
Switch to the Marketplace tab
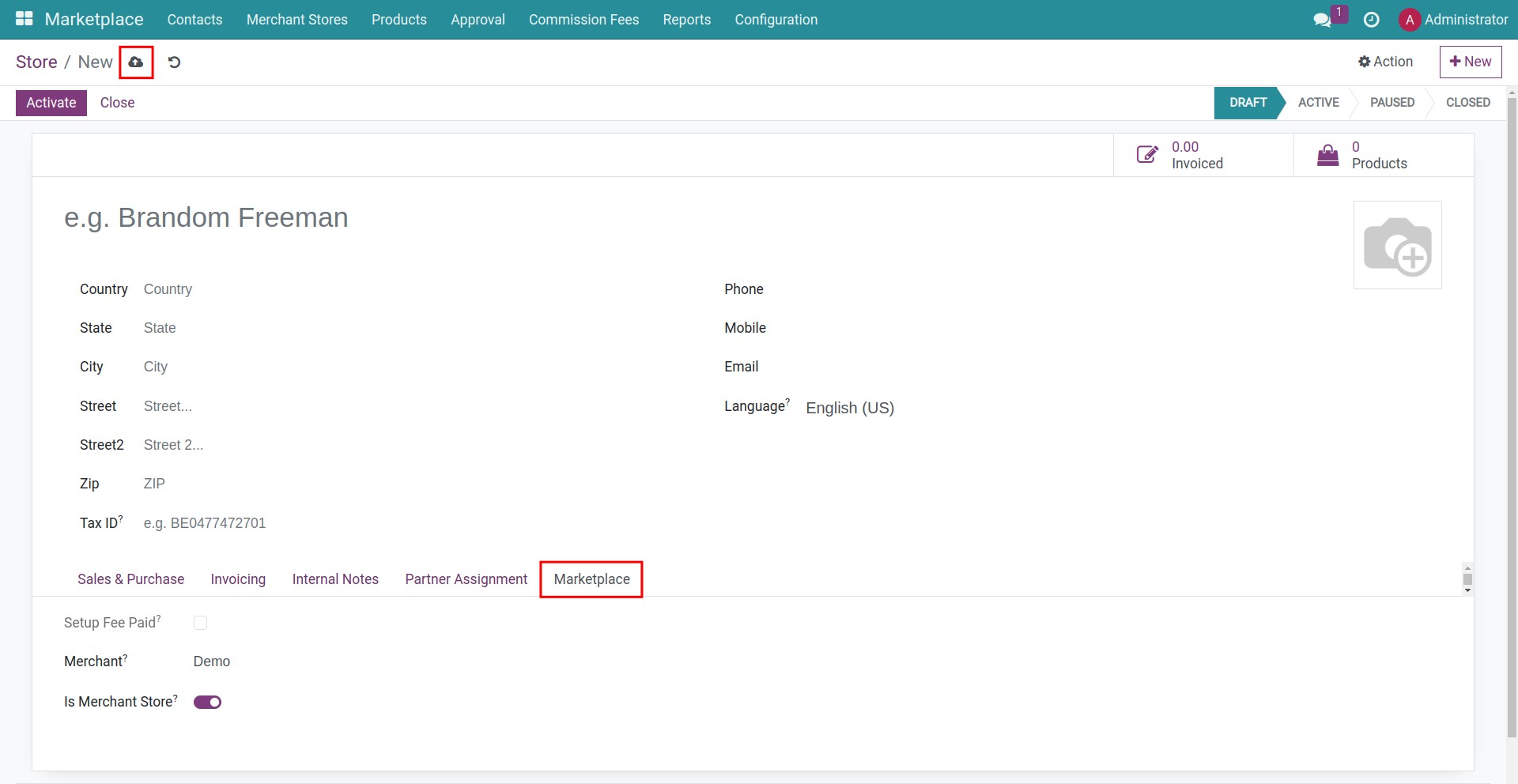point(591,579)
